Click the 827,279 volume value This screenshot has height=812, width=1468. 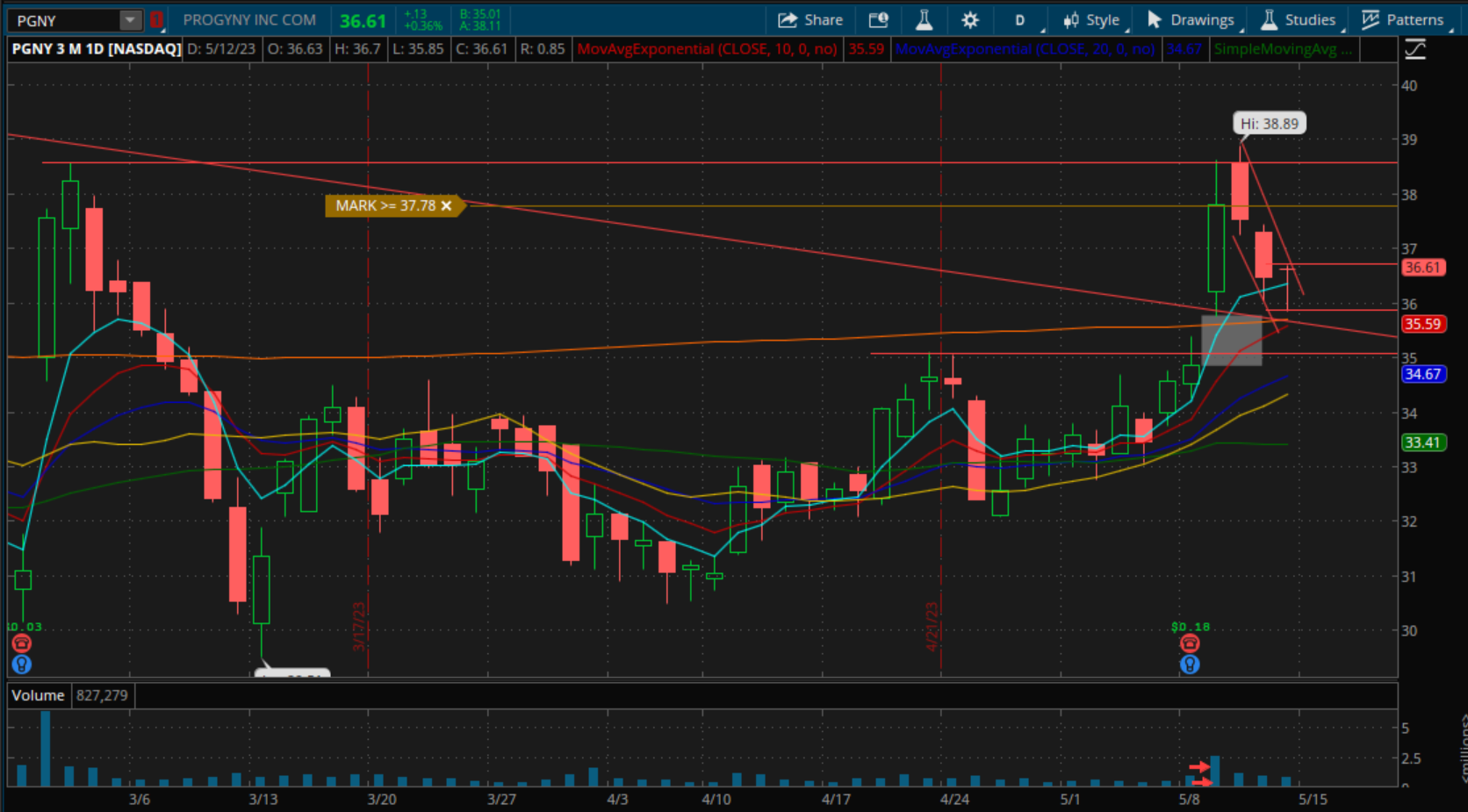pos(102,695)
